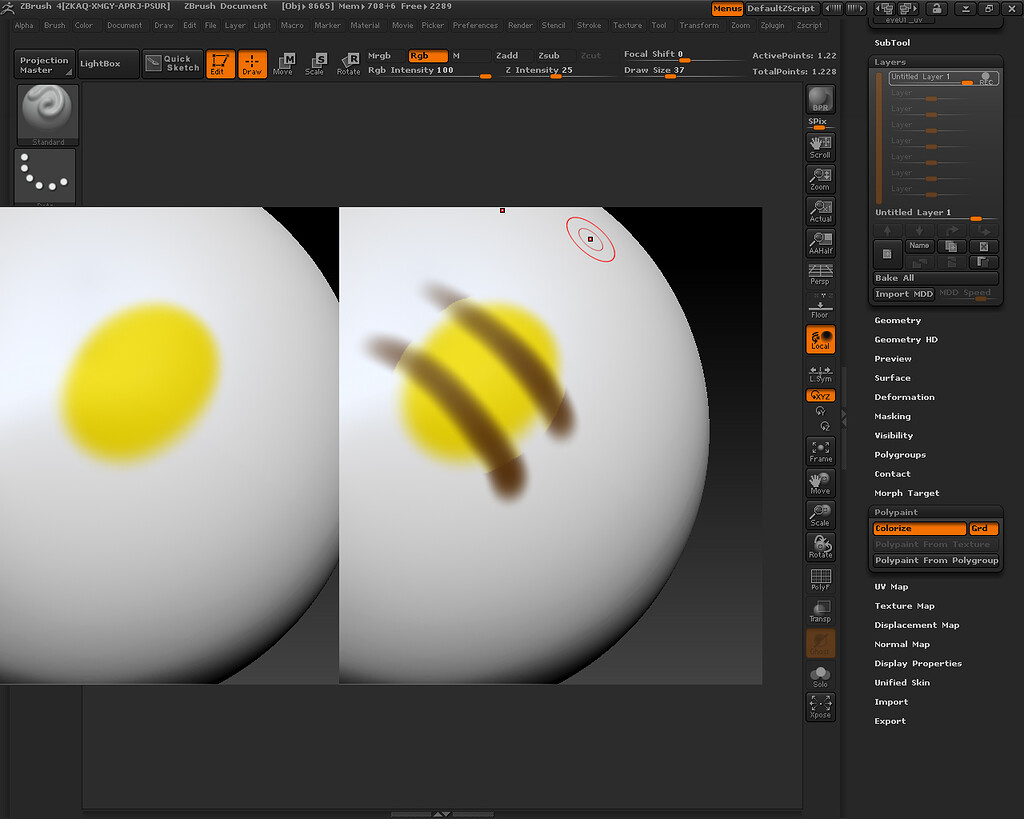Select the Standard brush thumbnail
Viewport: 1024px width, 819px height.
[x=47, y=113]
